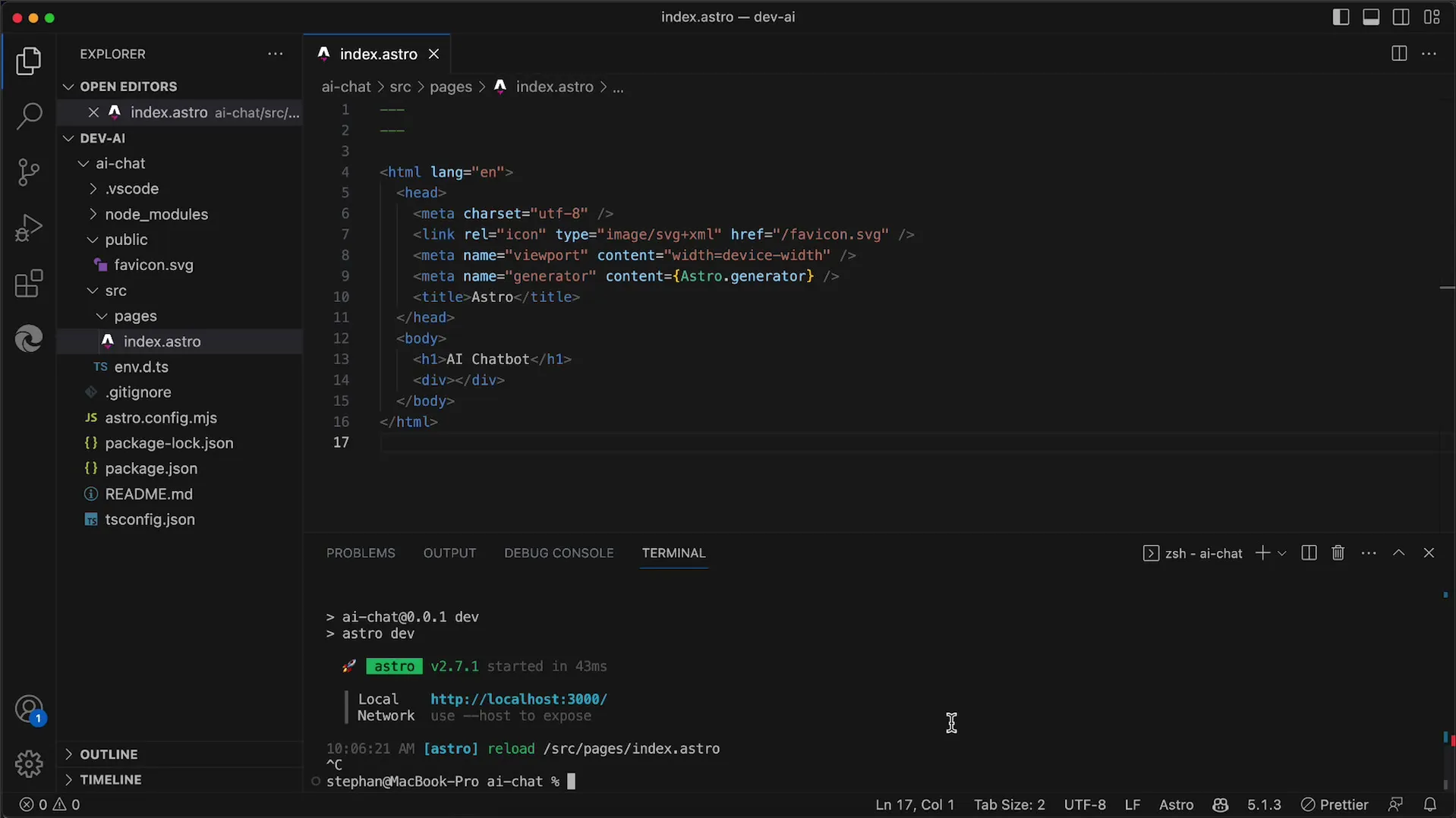Open errors and warnings status item
1456x818 pixels.
(x=50, y=804)
